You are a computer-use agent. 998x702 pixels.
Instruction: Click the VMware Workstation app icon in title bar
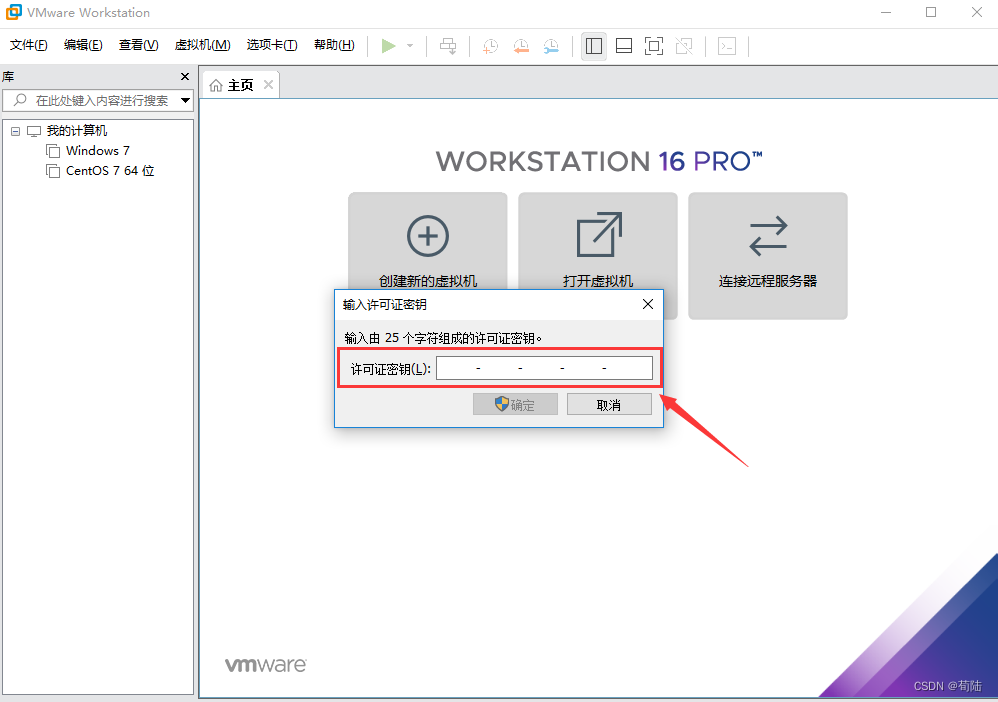[13, 12]
